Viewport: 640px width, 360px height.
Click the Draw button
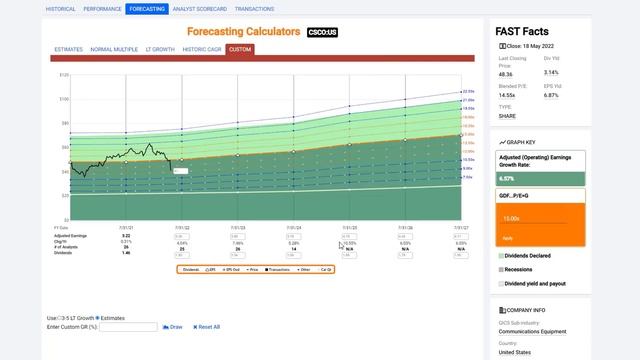tap(172, 327)
